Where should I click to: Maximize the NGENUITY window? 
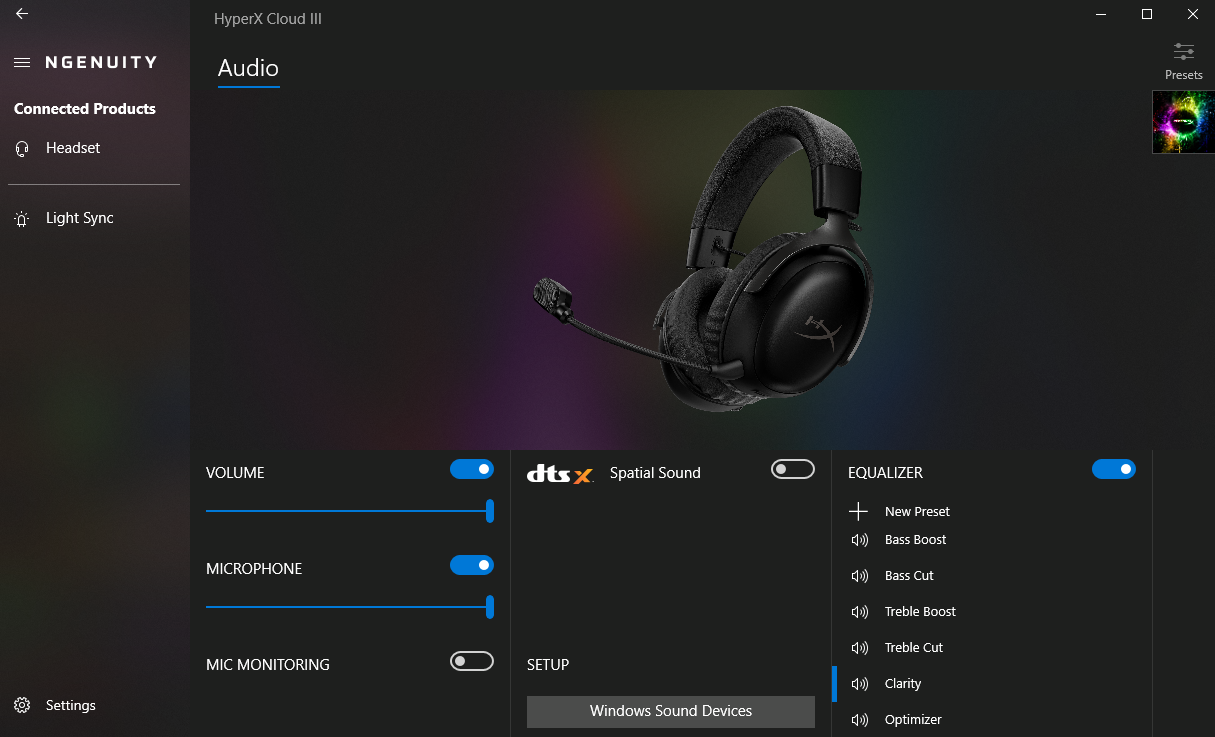(x=1147, y=14)
